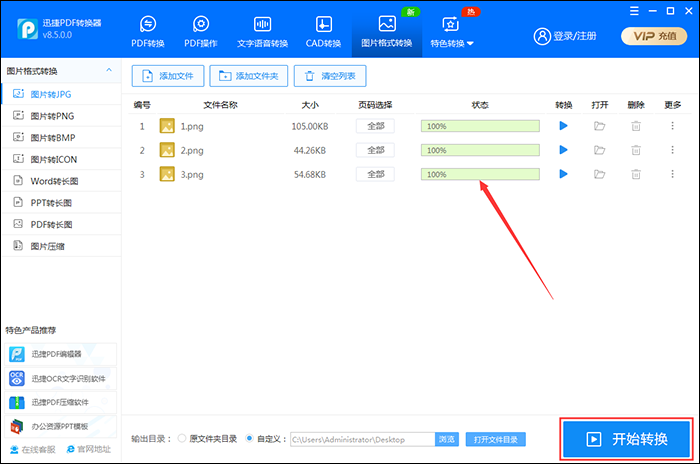Select Word转长图 in the sidebar
This screenshot has width=700, height=464.
pos(61,181)
